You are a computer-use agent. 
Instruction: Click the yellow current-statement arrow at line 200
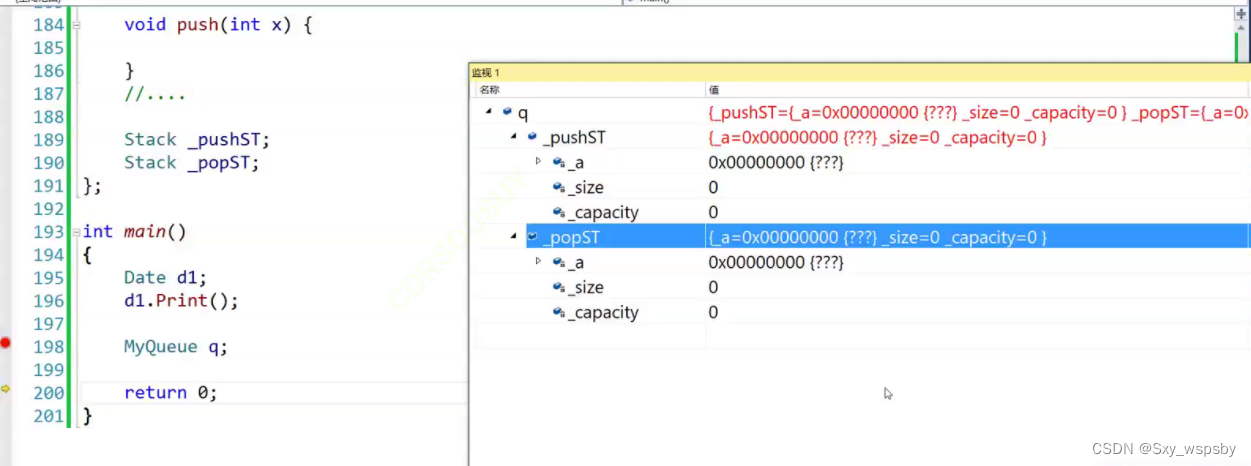(5, 389)
